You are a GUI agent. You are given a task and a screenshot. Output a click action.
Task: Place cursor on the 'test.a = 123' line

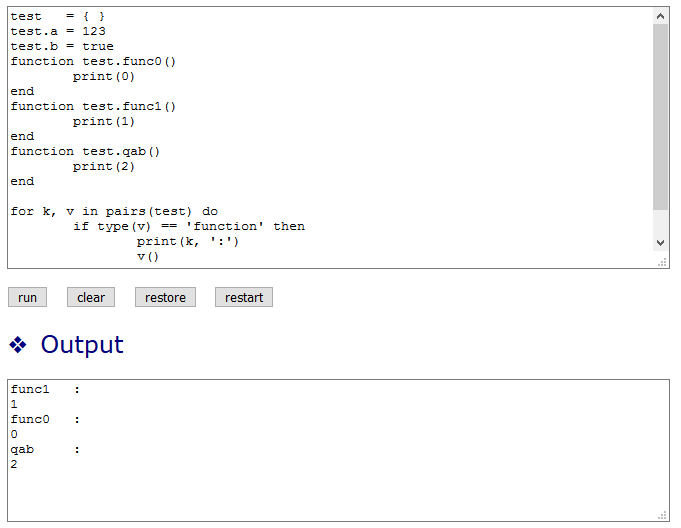pyautogui.click(x=58, y=31)
